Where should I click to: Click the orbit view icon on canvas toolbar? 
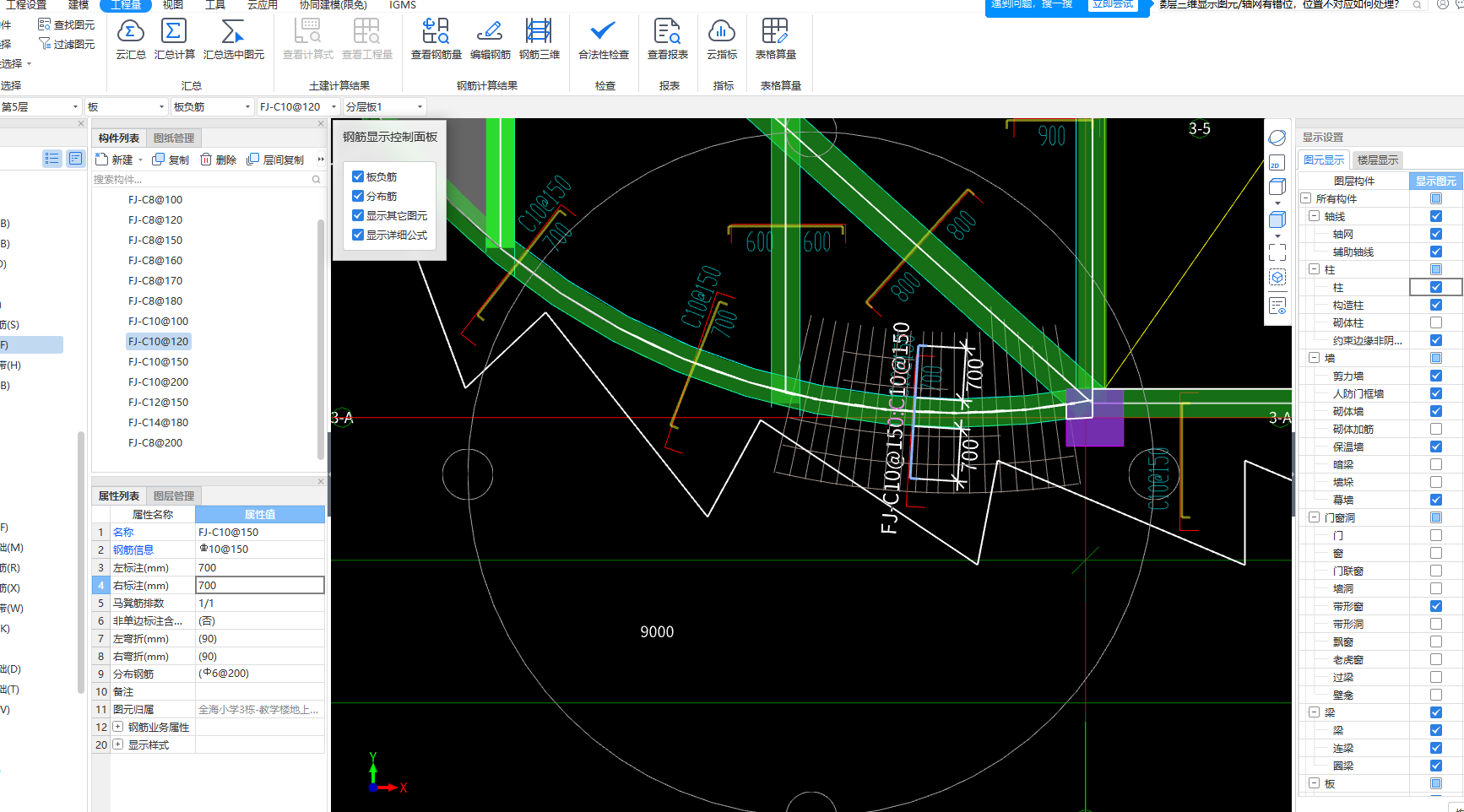[1277, 138]
